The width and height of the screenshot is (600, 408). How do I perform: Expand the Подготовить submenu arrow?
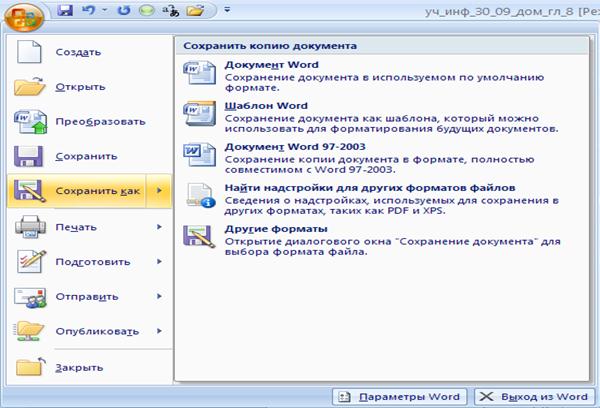[x=159, y=261]
